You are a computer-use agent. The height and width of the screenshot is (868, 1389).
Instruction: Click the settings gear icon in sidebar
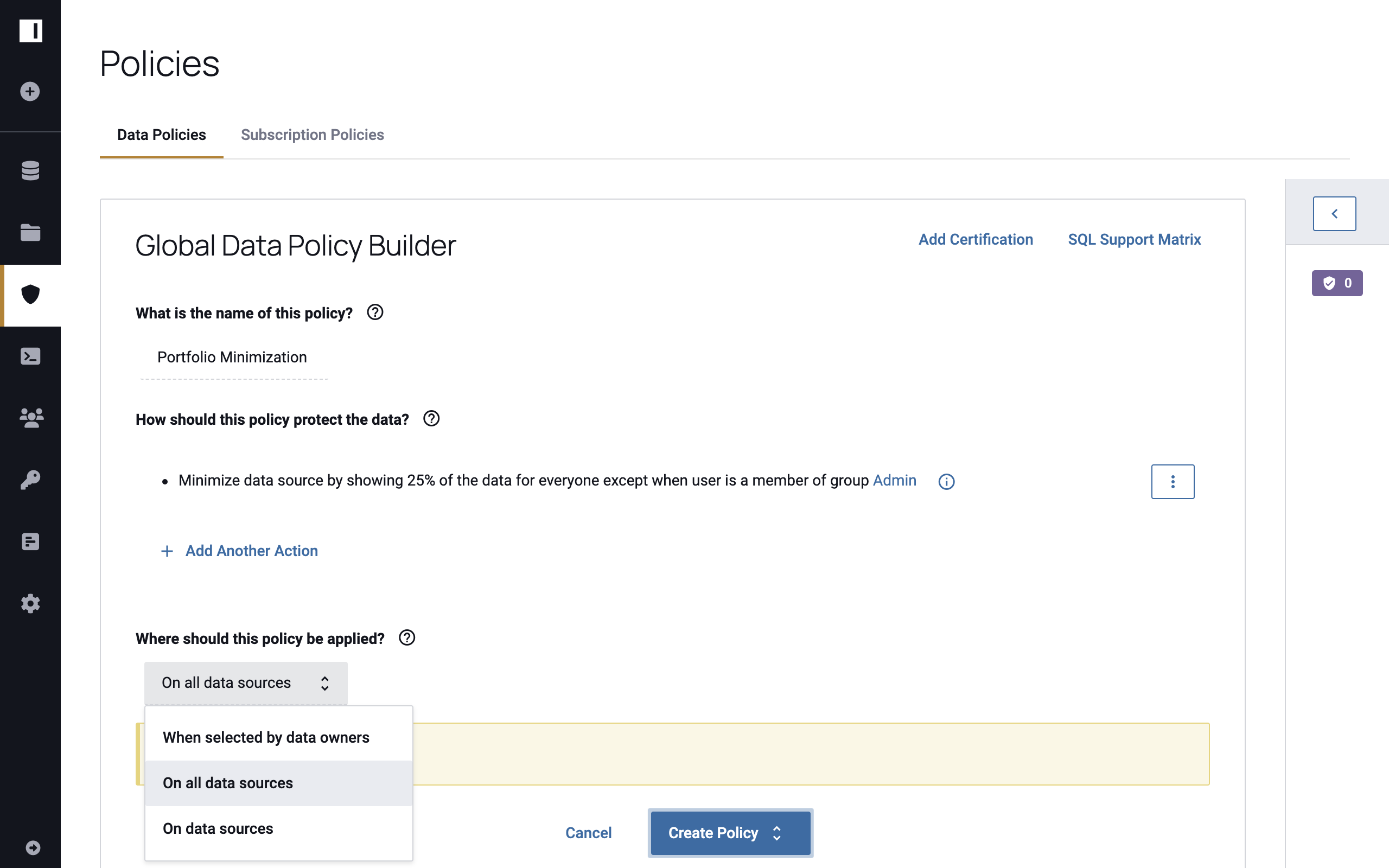coord(30,603)
